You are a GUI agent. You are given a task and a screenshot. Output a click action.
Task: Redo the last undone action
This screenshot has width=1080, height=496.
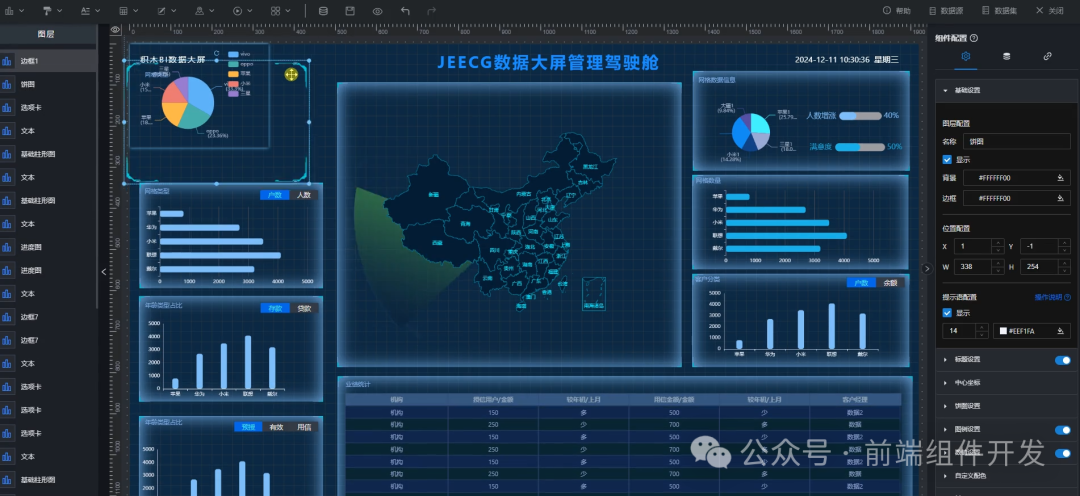click(x=432, y=11)
